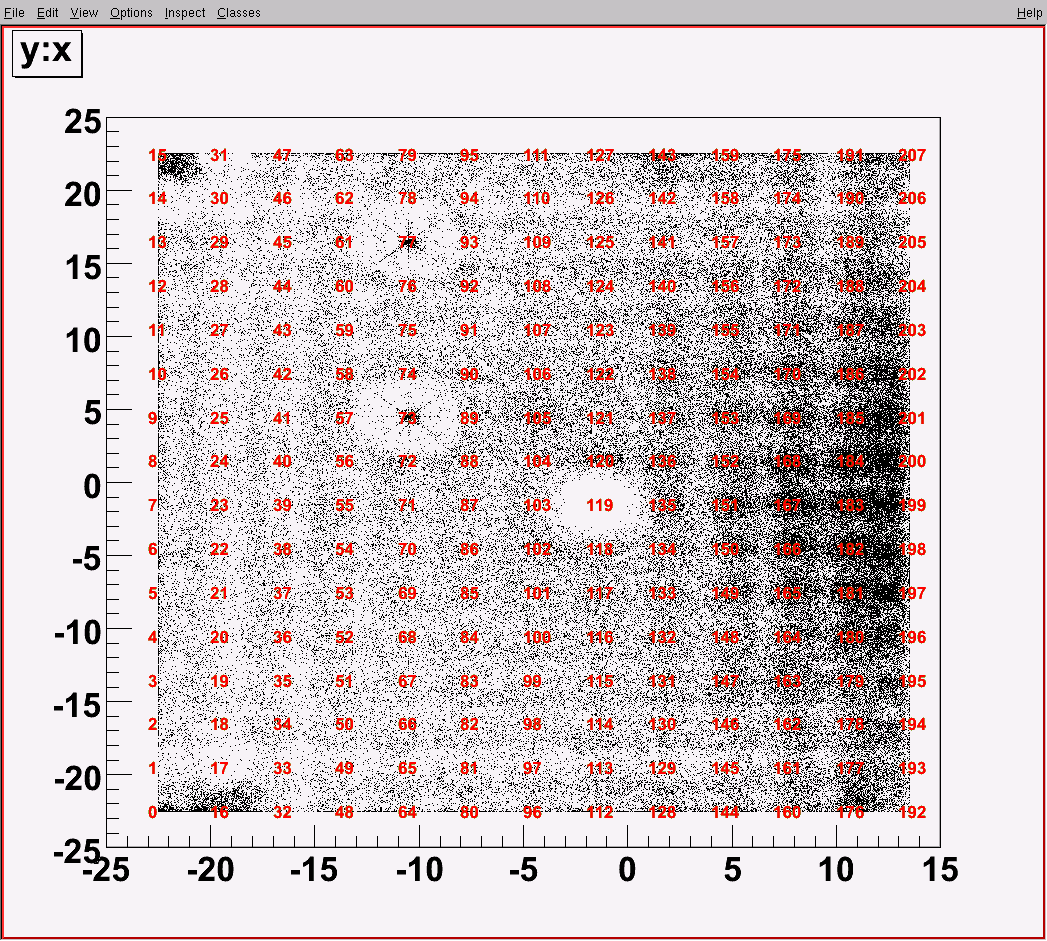
Task: Click the red label 87
Action: coord(469,506)
